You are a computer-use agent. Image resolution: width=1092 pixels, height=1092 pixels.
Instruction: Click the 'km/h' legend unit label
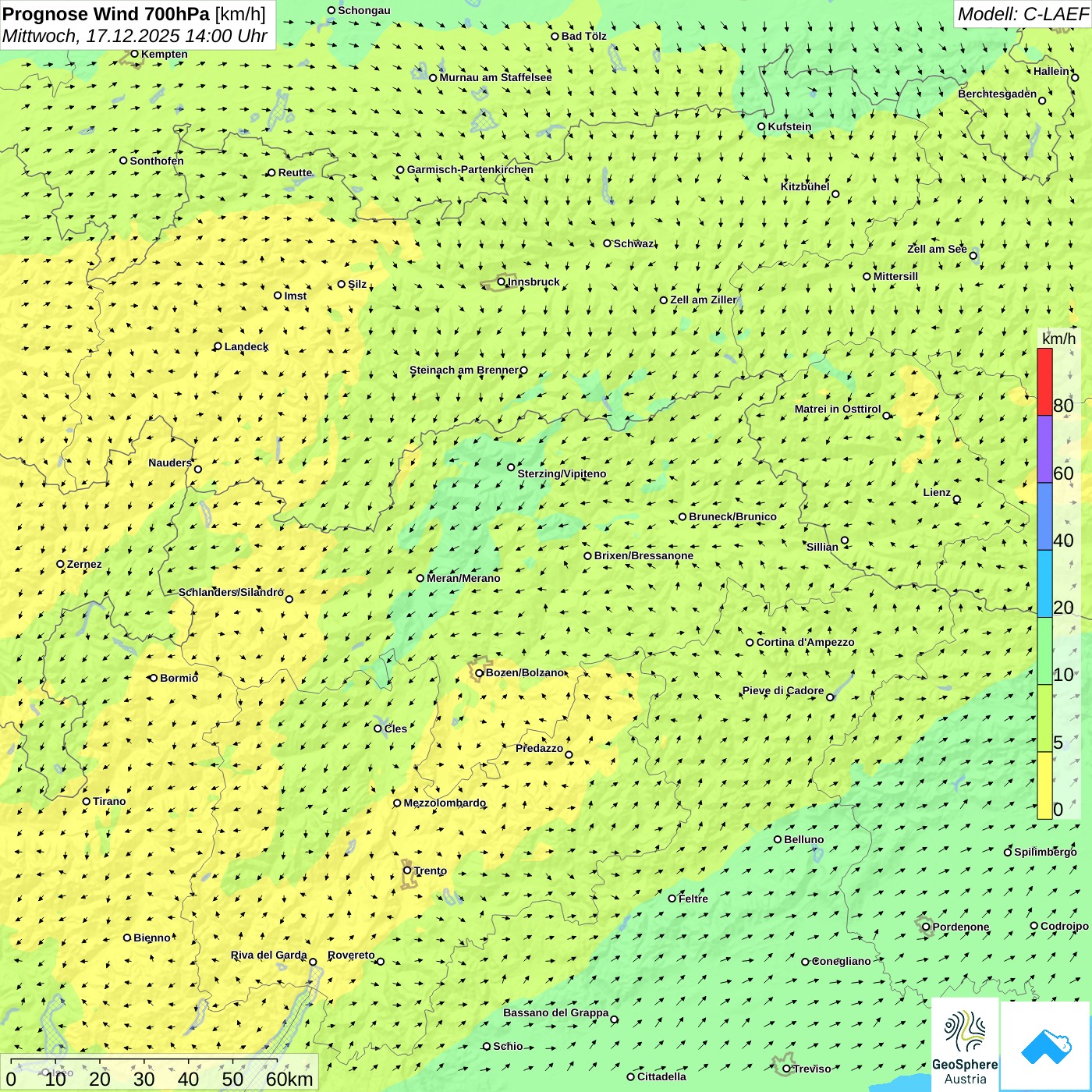(1058, 338)
